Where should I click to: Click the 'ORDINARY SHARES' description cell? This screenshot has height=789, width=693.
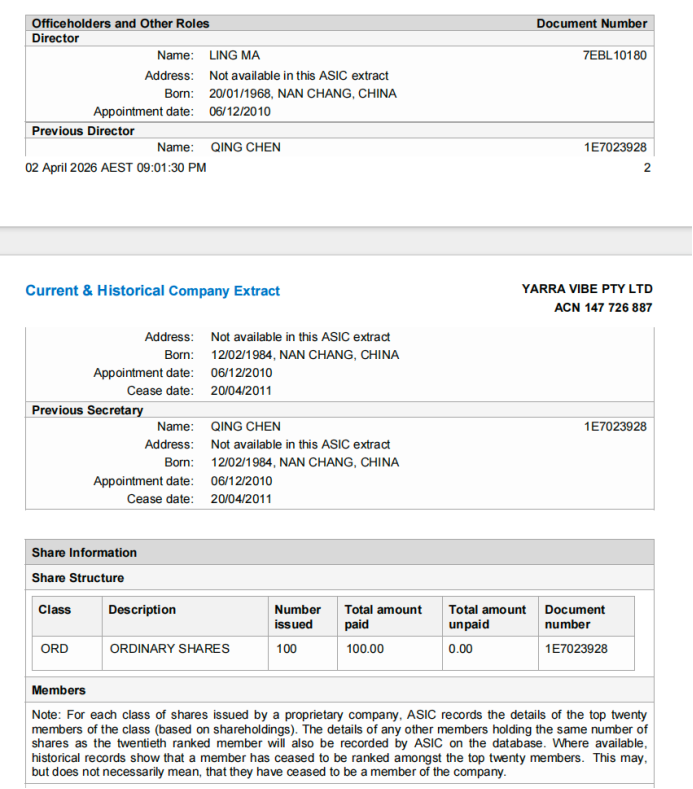(x=169, y=649)
